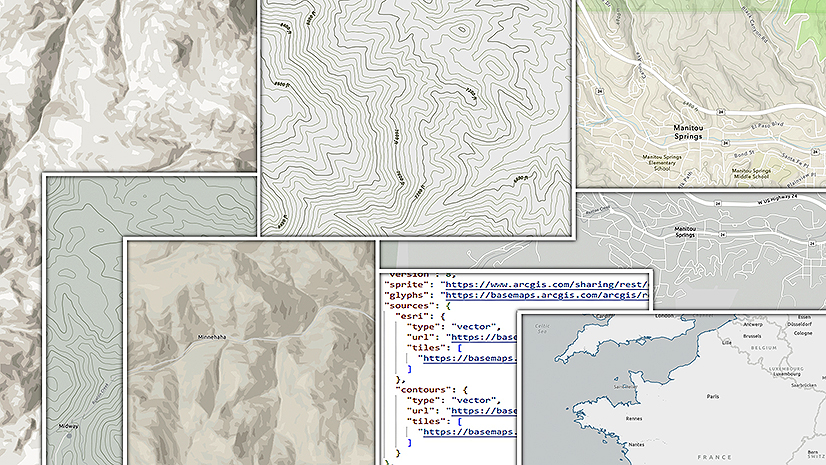This screenshot has height=465, width=826.
Task: Open the glyphs URL https://basemaps.arcgis.com/arcgis
Action: (547, 295)
